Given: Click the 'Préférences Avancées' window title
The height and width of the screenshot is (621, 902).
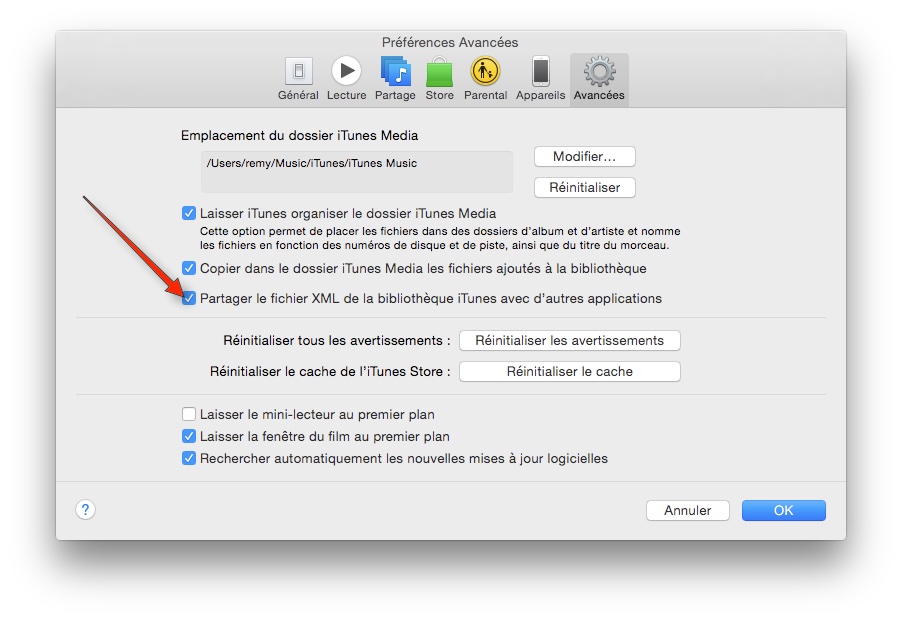Looking at the screenshot, I should click(450, 43).
